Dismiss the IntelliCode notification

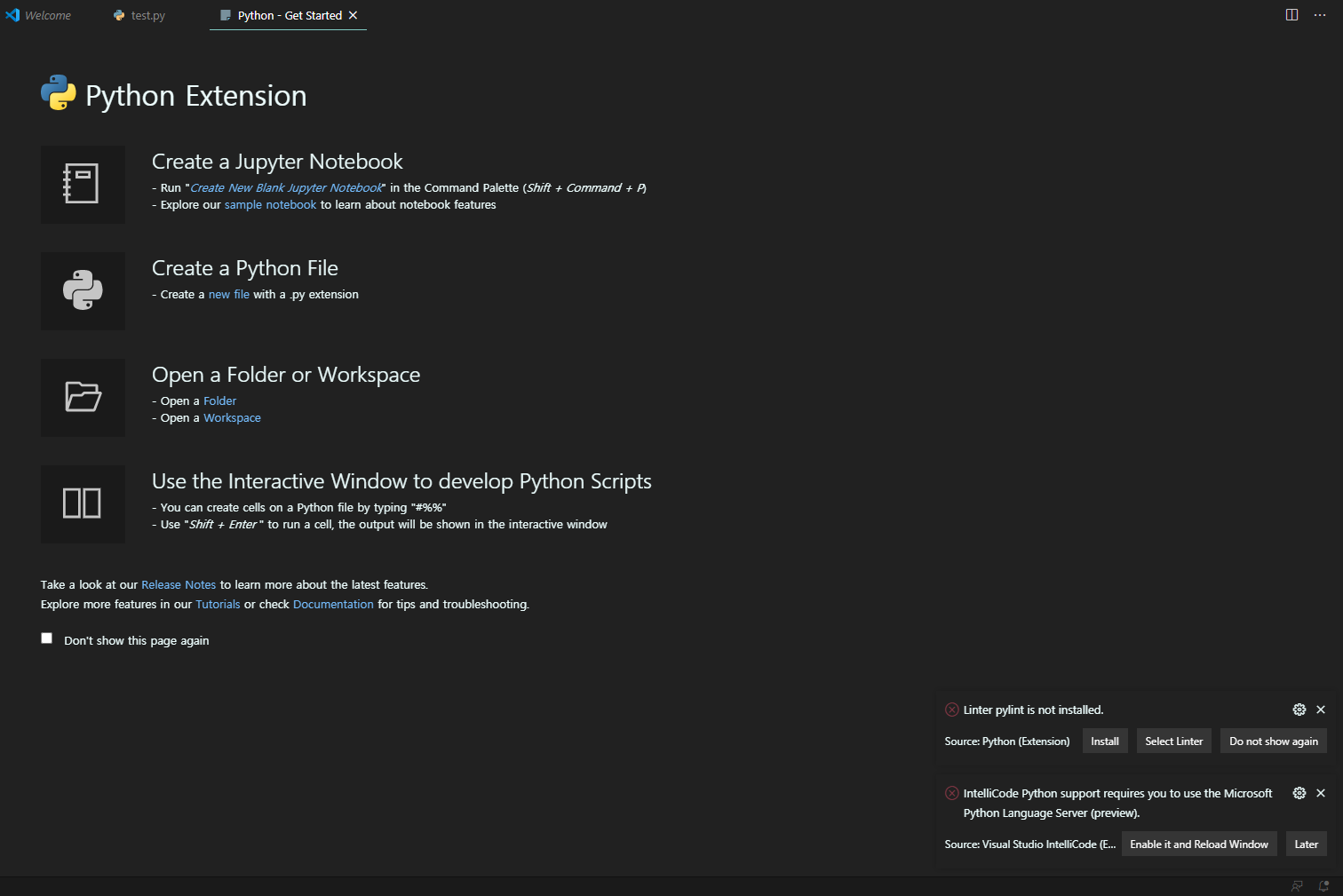point(1321,793)
